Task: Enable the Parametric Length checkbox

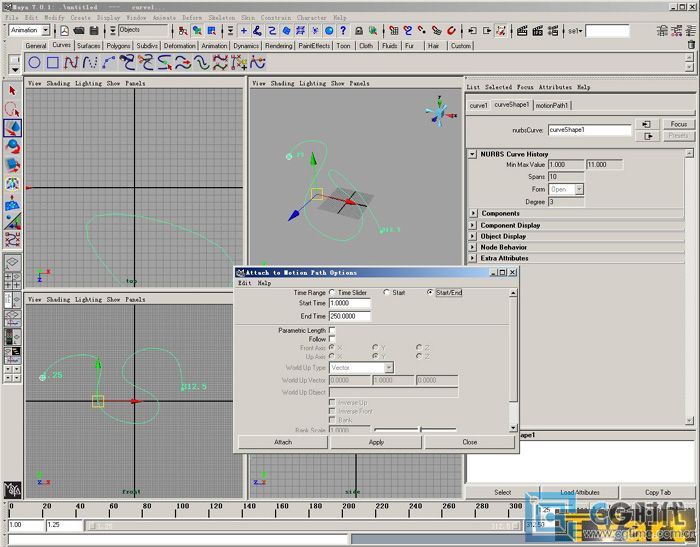Action: click(332, 330)
